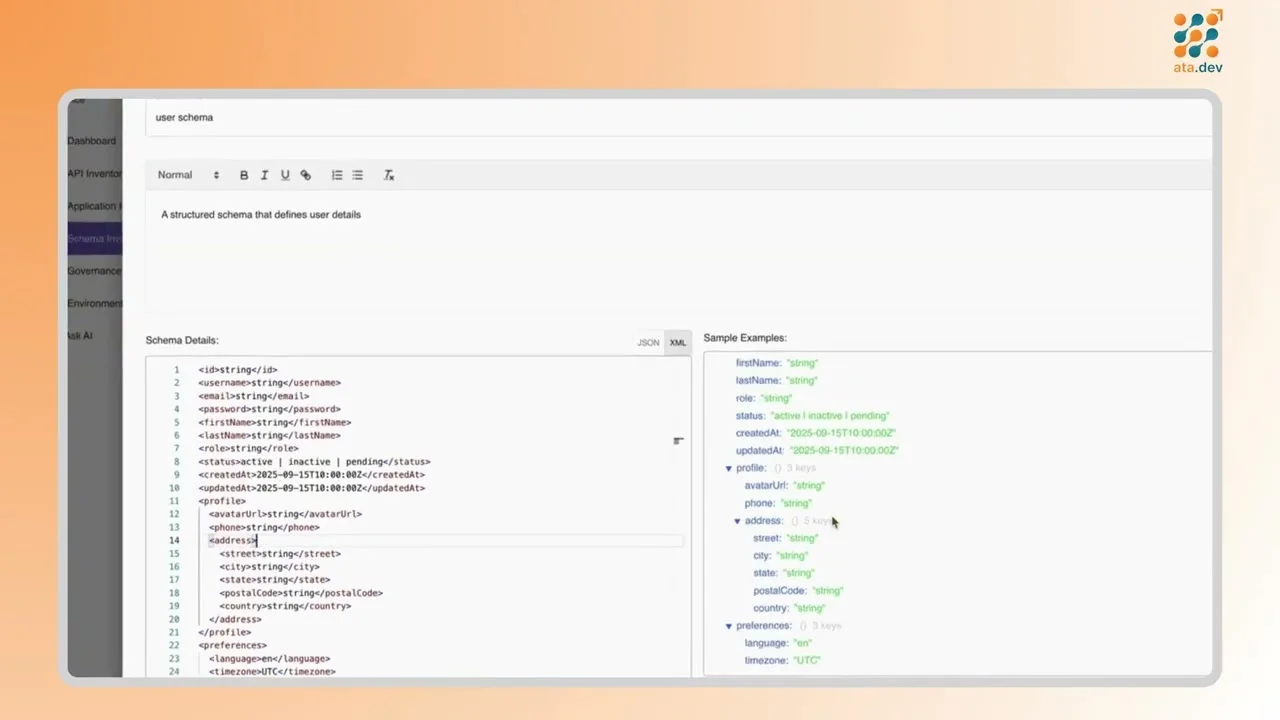This screenshot has width=1280, height=720.
Task: Create a bulleted list
Action: (357, 175)
